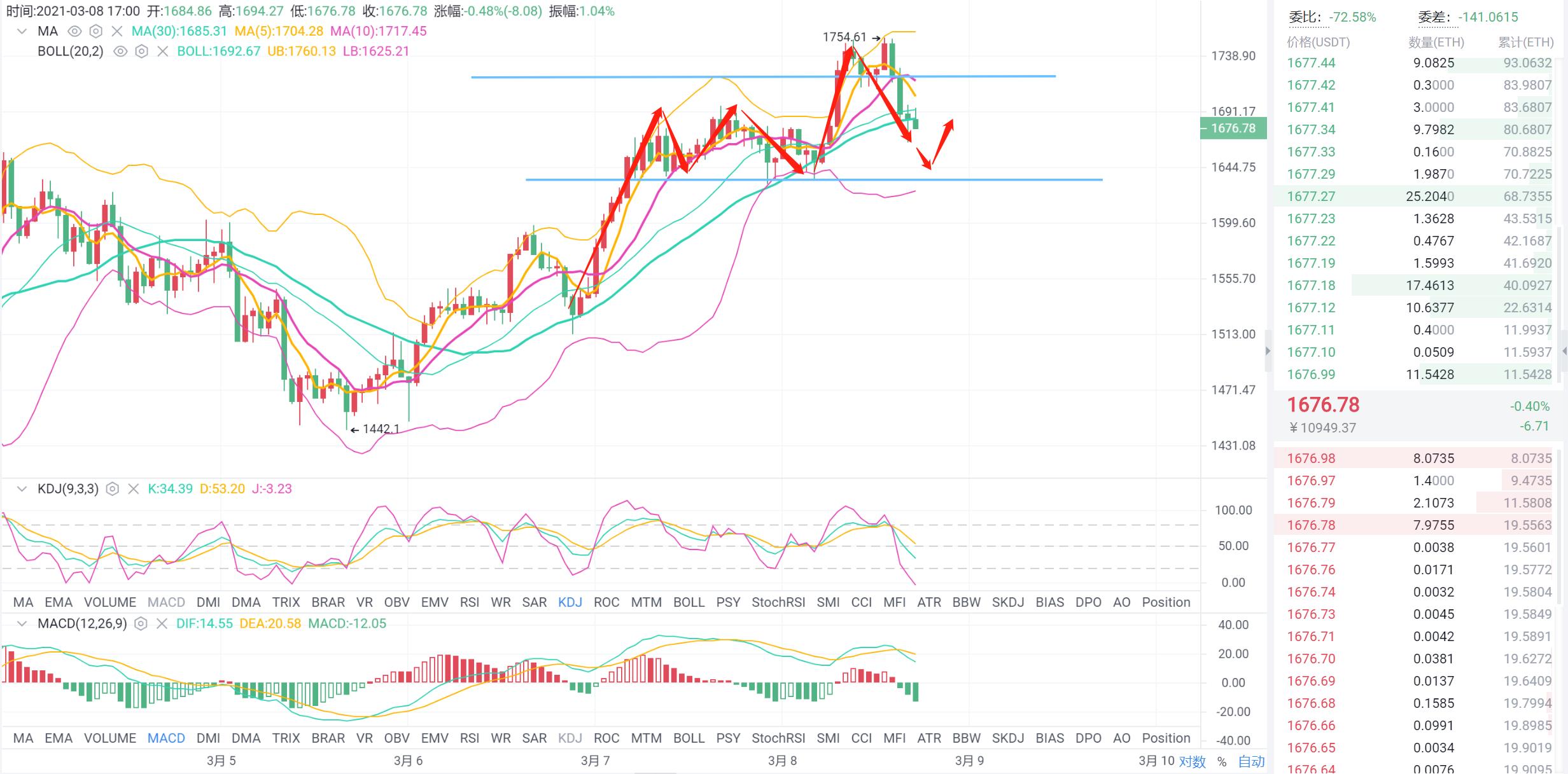This screenshot has width=1568, height=774.
Task: Enable logarithmic scale 对数 option
Action: click(1192, 761)
